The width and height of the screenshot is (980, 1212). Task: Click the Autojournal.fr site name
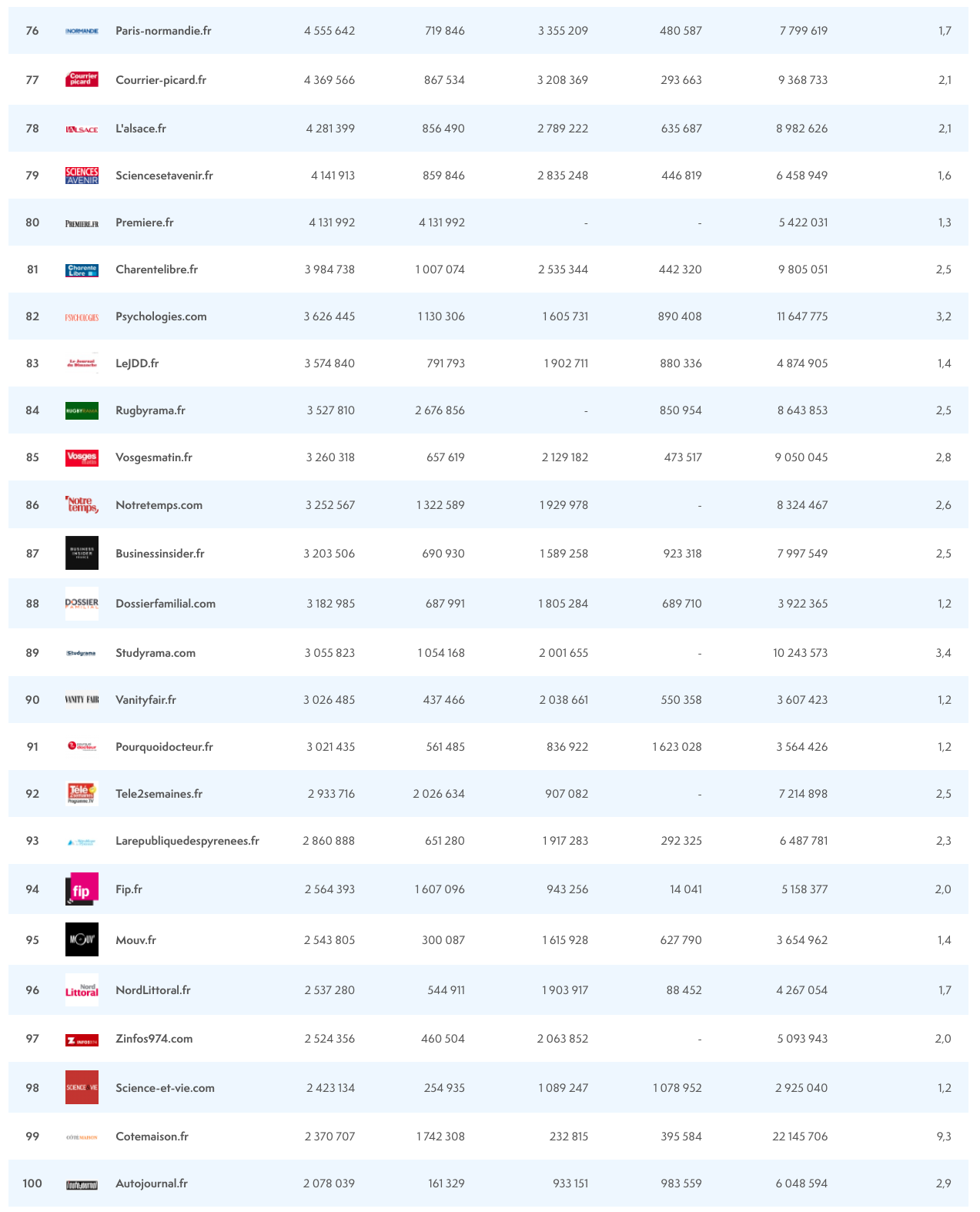pos(152,1184)
